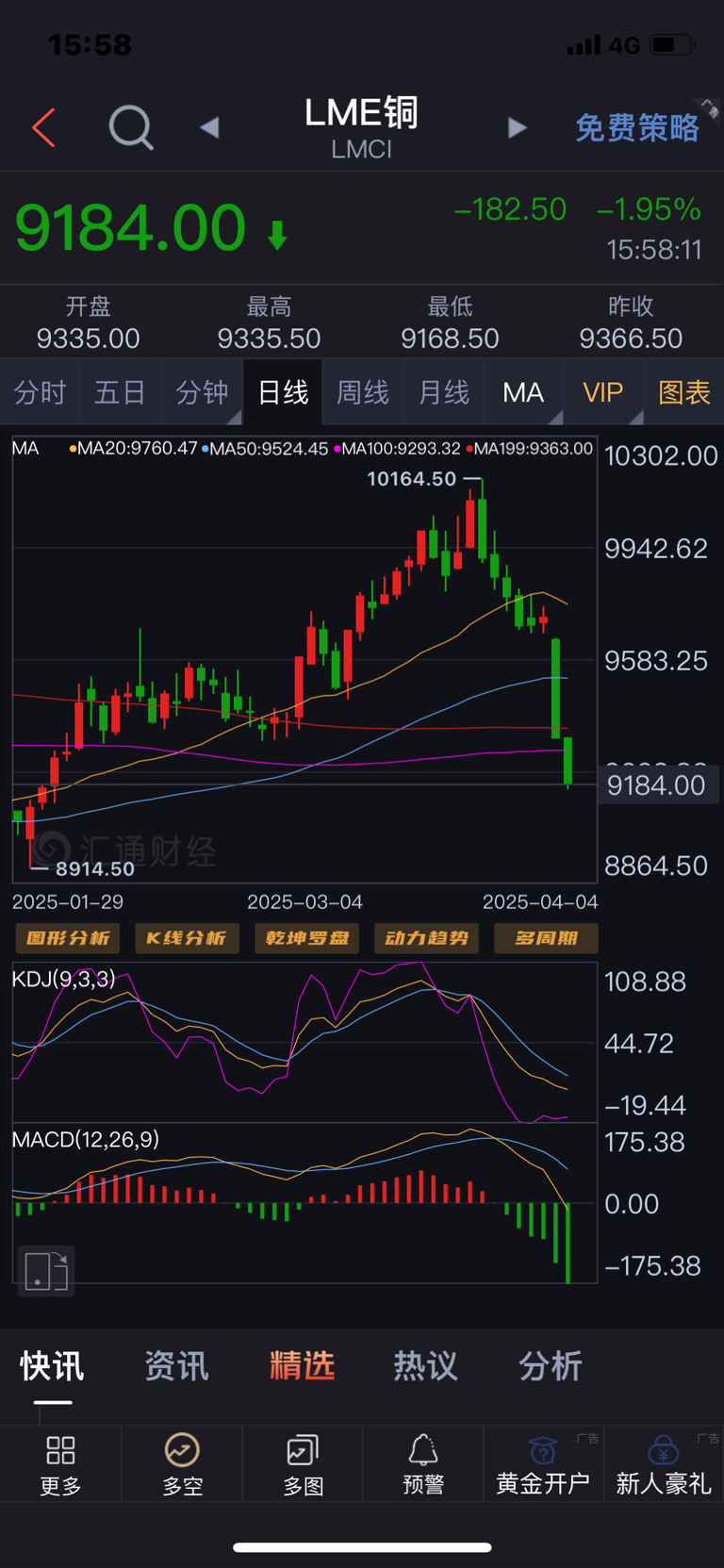Open 图形分析 tool

pyautogui.click(x=68, y=938)
